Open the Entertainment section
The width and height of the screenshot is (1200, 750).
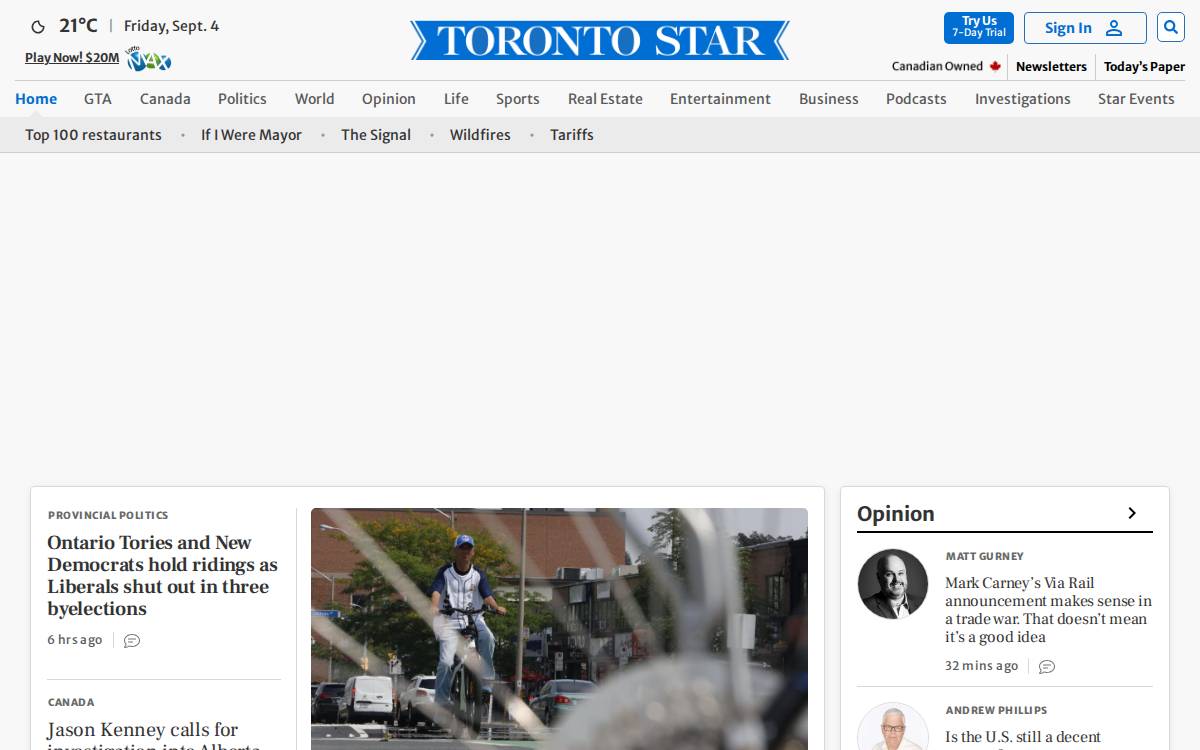coord(720,99)
